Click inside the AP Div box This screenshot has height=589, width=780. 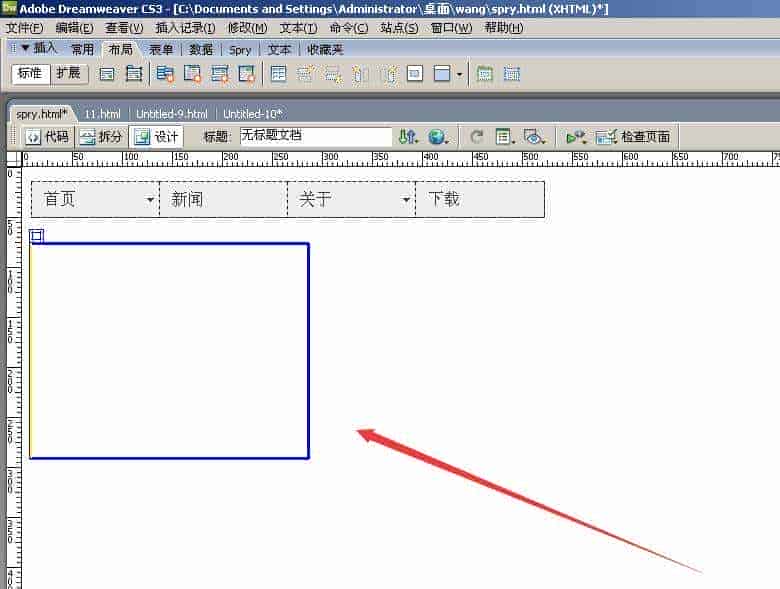pos(170,351)
